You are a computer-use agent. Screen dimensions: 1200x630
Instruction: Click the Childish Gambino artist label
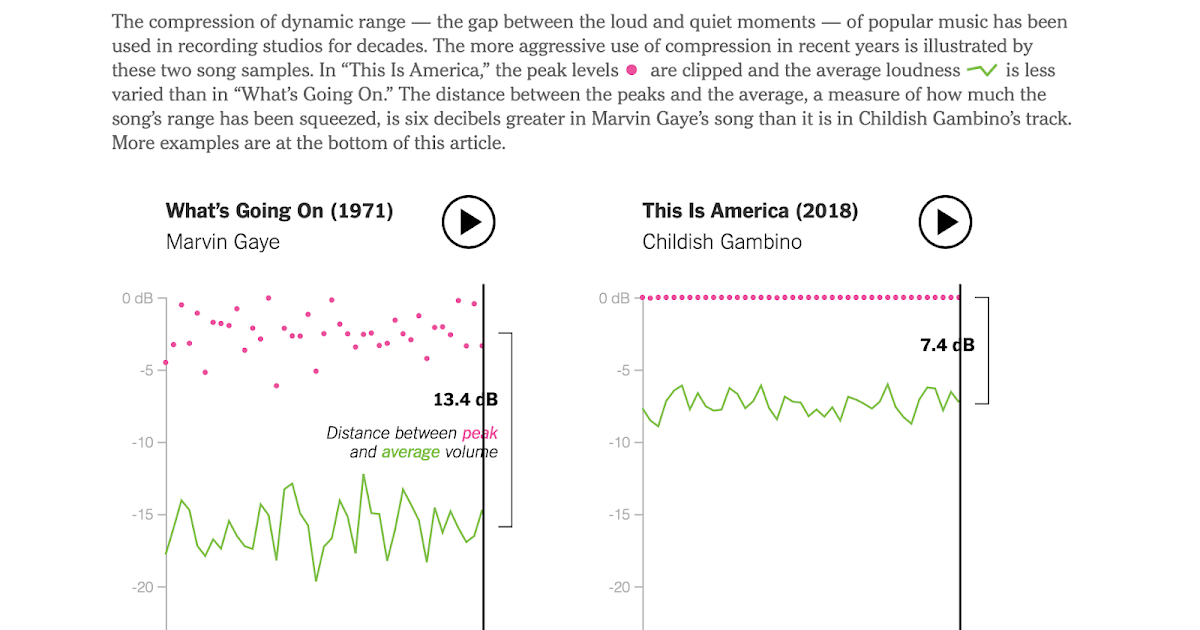722,241
